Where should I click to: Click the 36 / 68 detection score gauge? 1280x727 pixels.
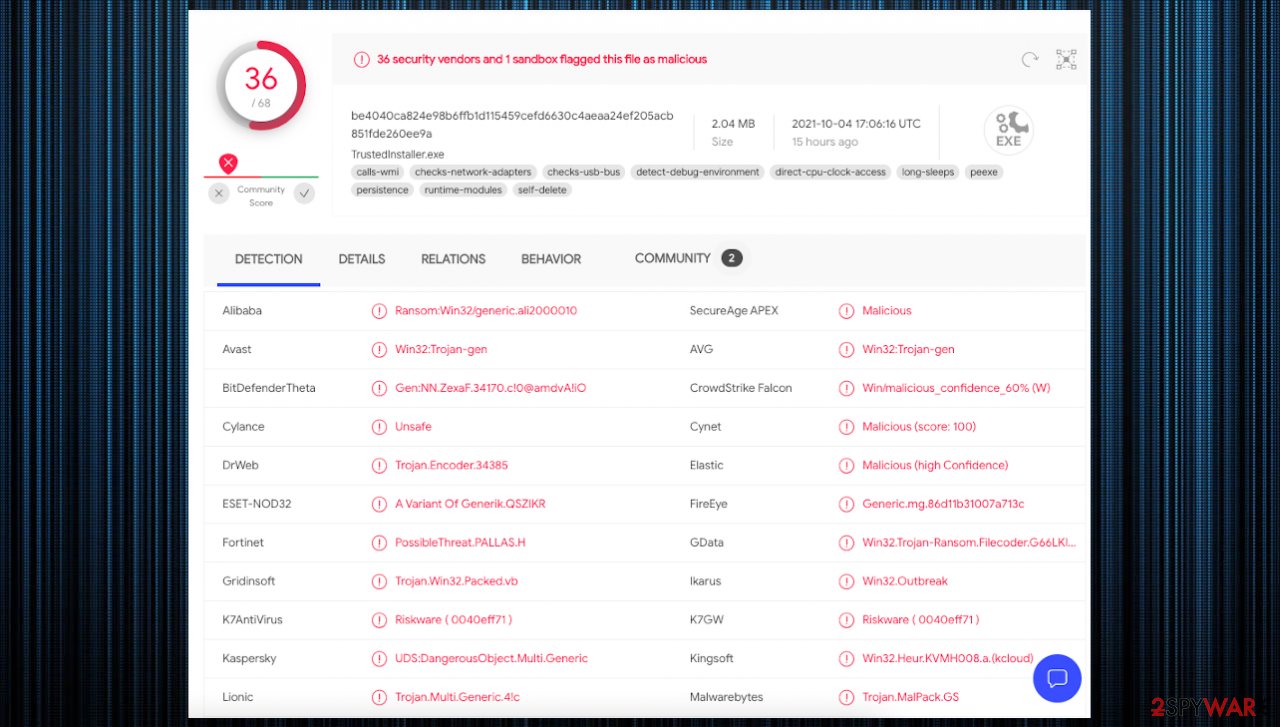[x=261, y=85]
